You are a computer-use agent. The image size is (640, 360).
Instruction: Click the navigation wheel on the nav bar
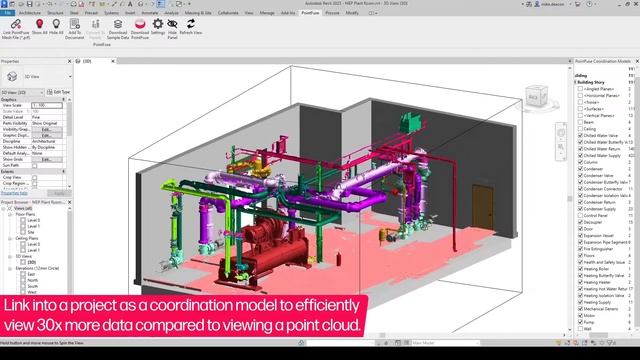(561, 133)
